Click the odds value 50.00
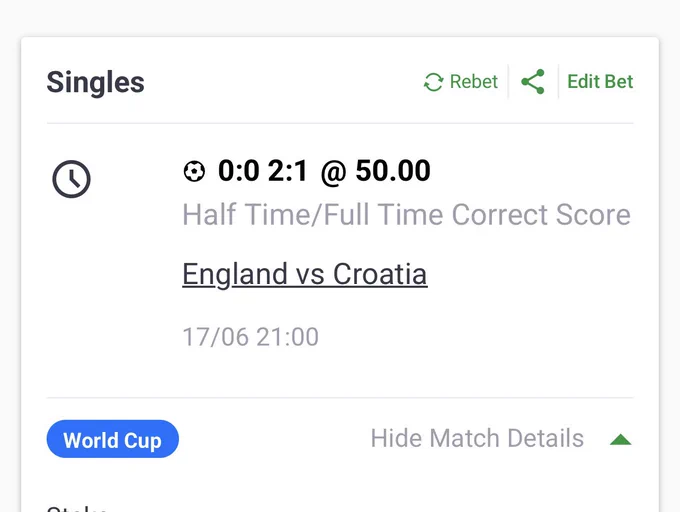This screenshot has height=512, width=680. point(393,170)
